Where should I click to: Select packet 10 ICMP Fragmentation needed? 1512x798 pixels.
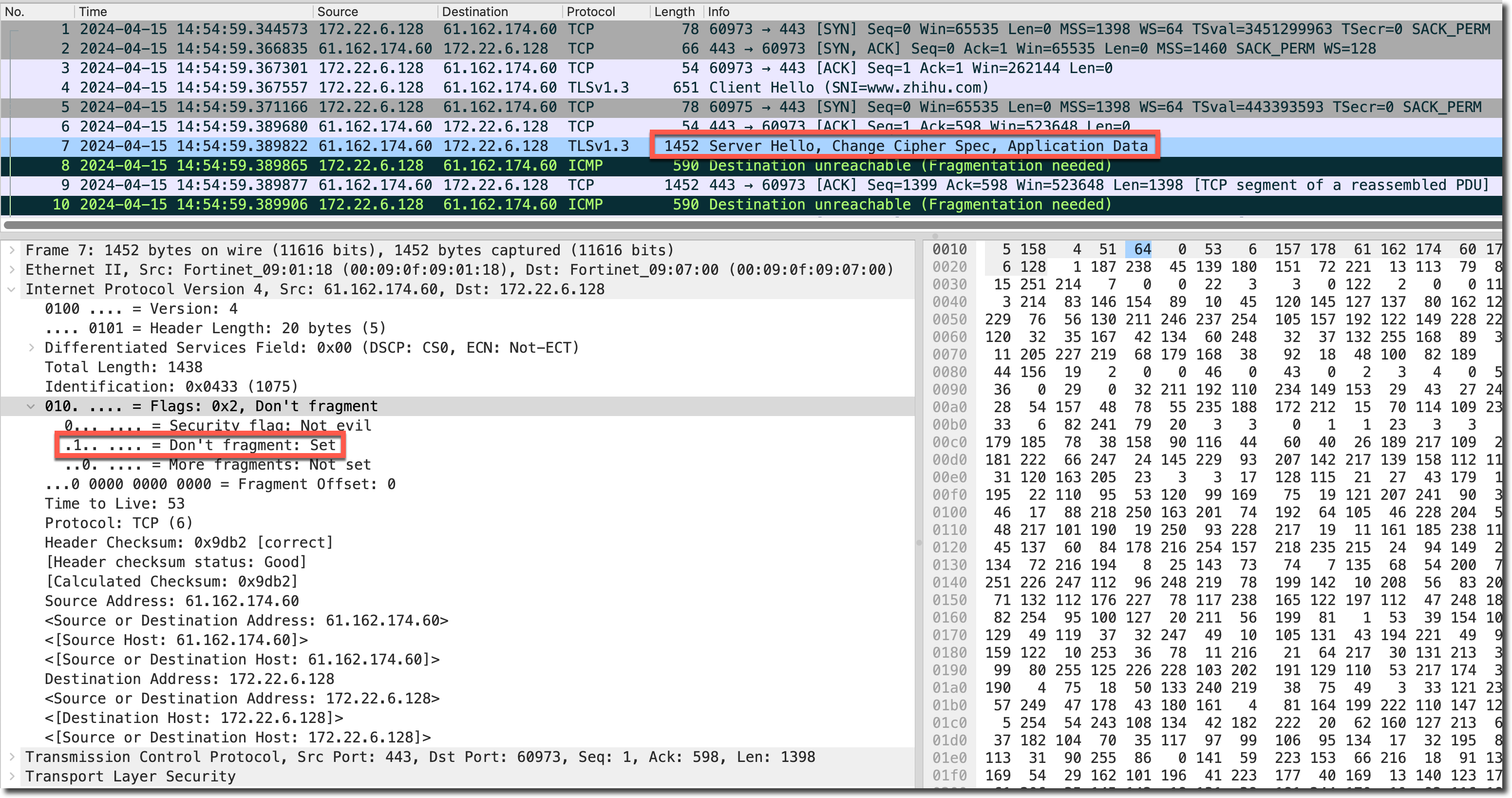[751, 204]
